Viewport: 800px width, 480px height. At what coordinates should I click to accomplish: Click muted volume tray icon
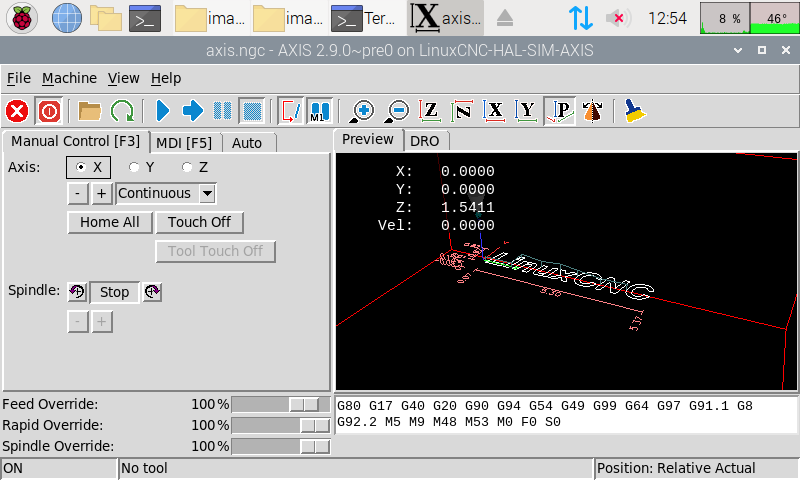[x=618, y=18]
